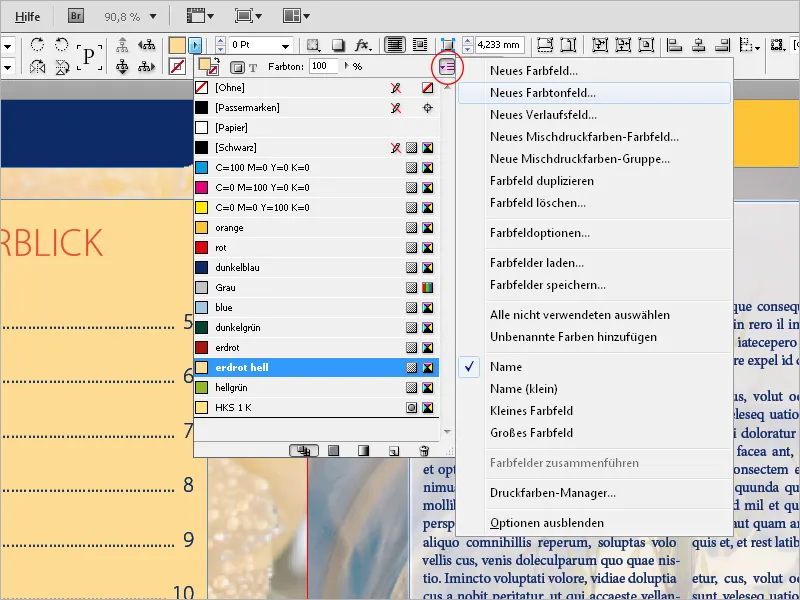
Task: Open Druckfarben-Manager... from menu
Action: coord(594,493)
